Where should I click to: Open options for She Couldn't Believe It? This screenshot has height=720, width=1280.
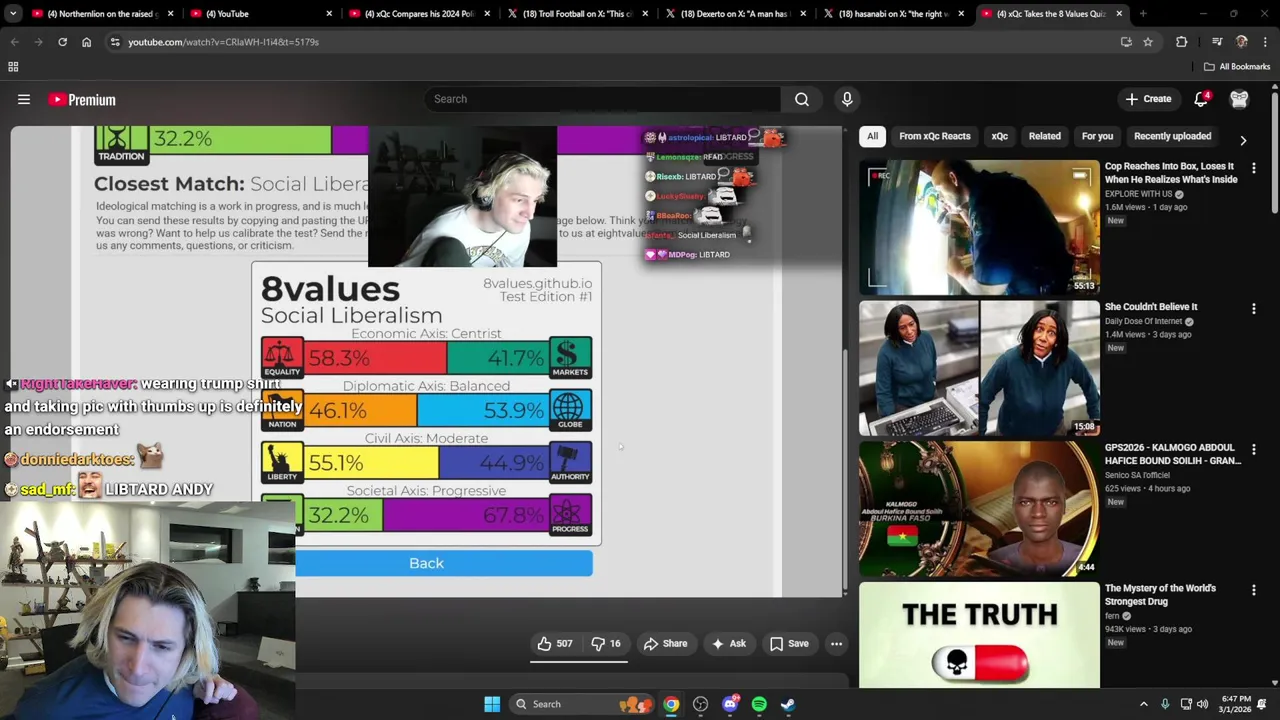click(1253, 309)
